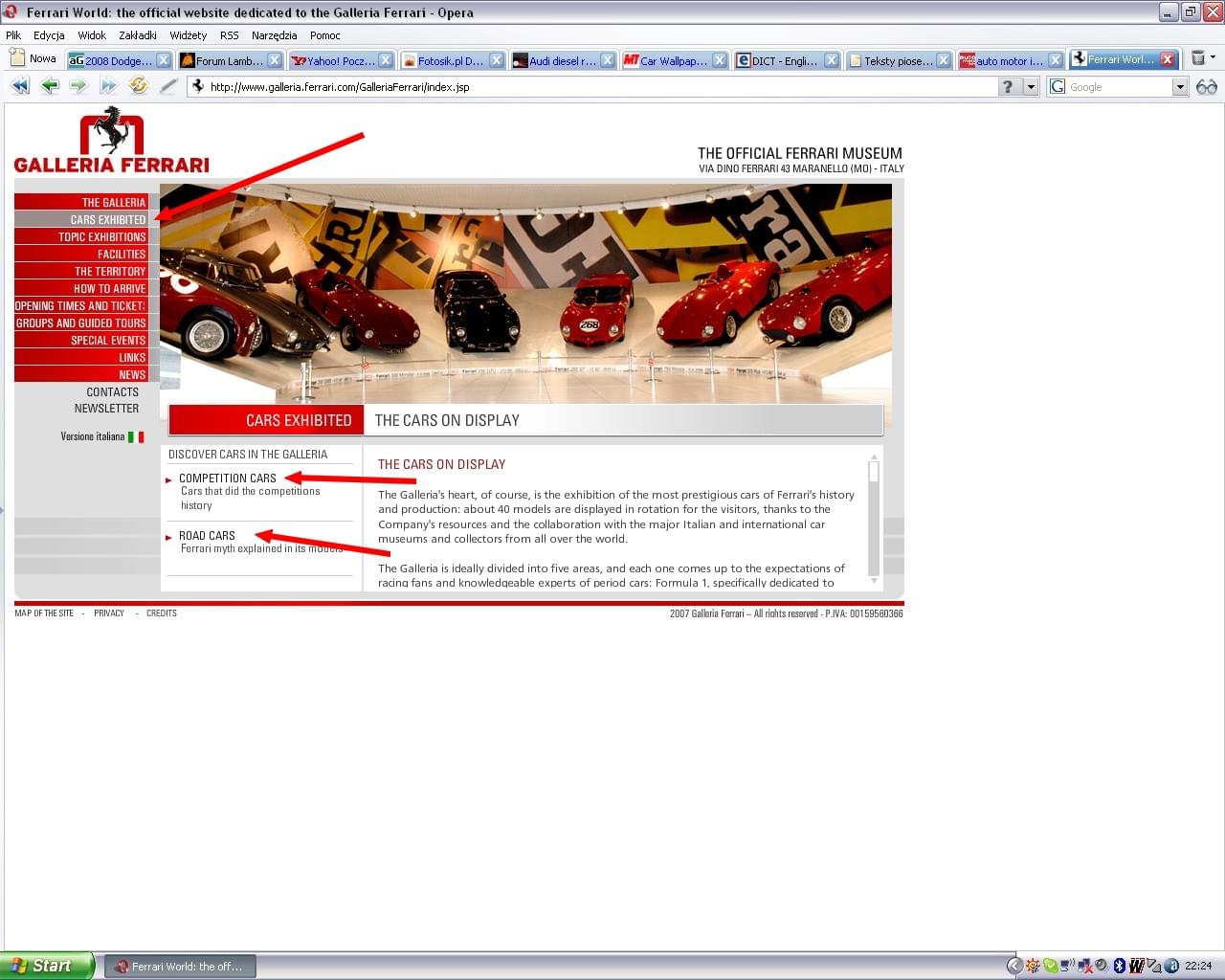Open the Narzędzia menu
Screen dimensions: 1225x980
274,35
